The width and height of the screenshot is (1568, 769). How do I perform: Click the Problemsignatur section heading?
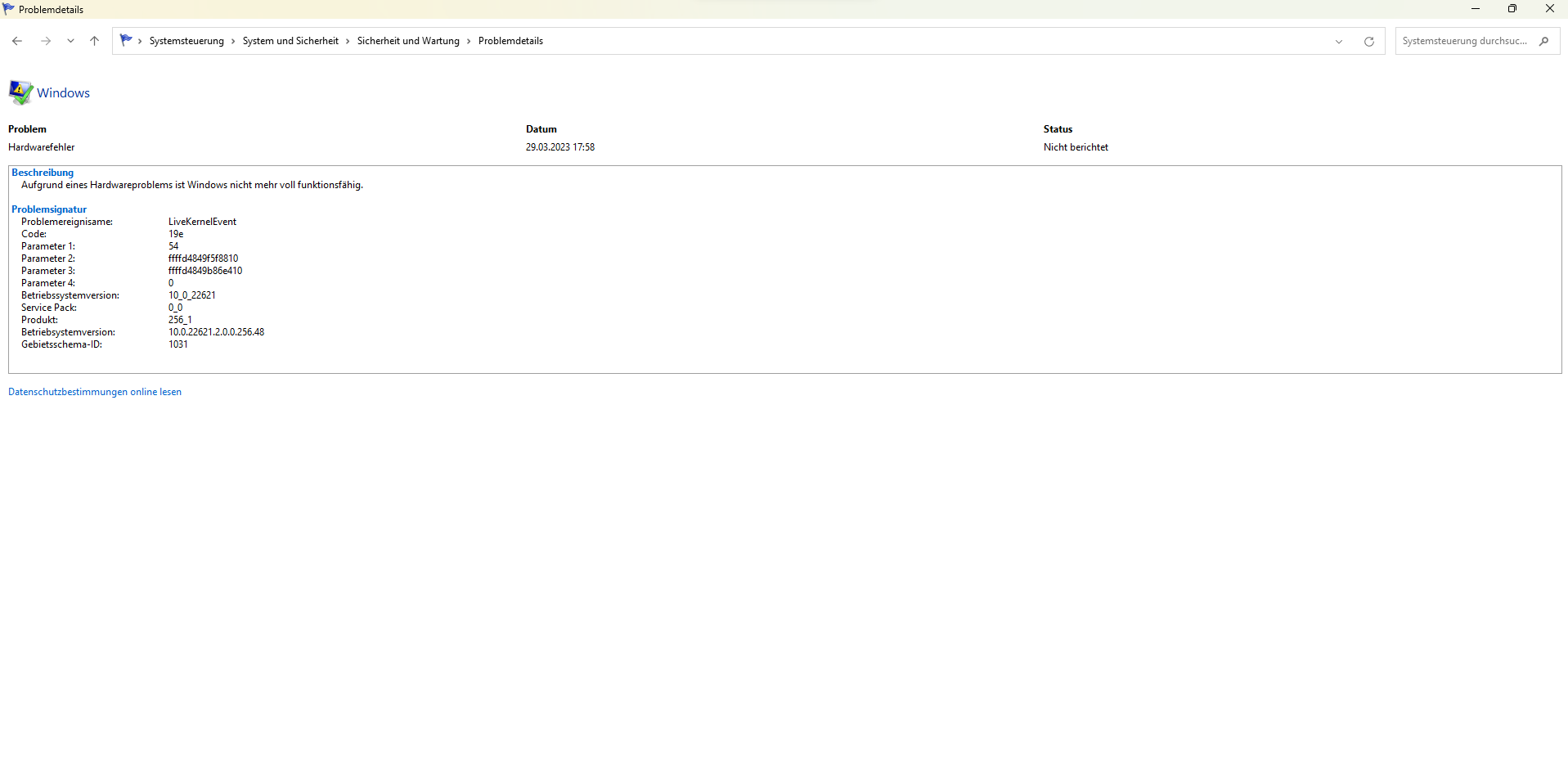pos(49,209)
